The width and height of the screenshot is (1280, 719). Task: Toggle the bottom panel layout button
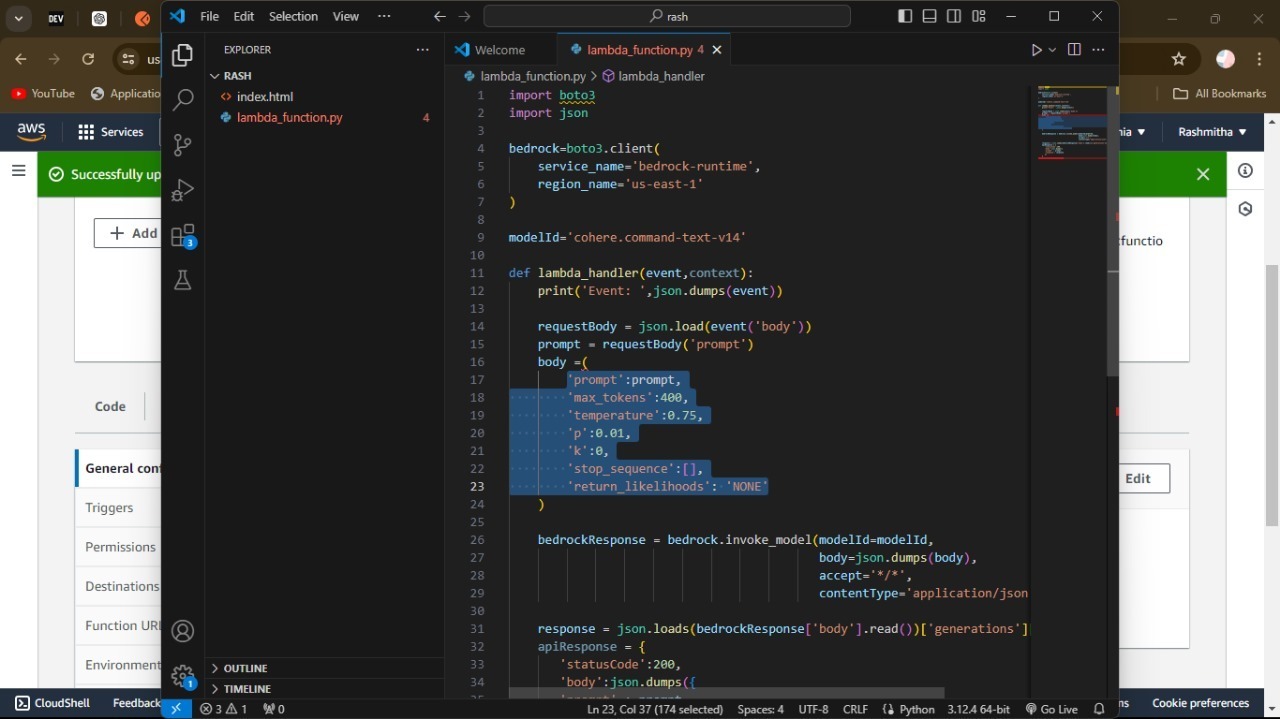[x=929, y=16]
